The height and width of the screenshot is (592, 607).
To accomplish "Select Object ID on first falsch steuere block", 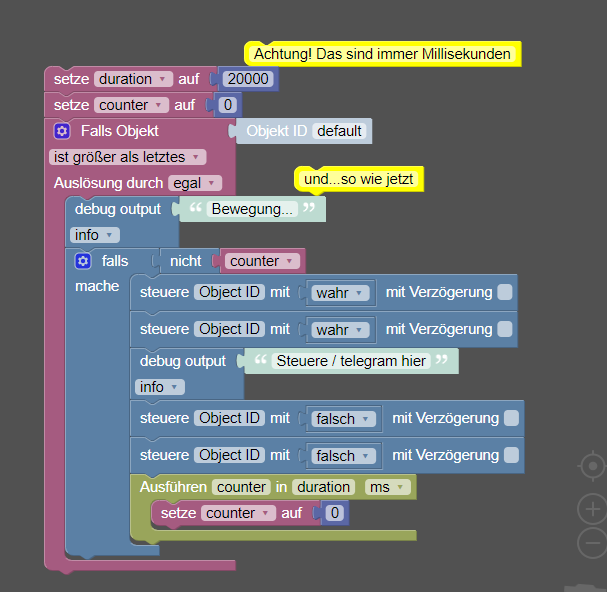I will [229, 418].
